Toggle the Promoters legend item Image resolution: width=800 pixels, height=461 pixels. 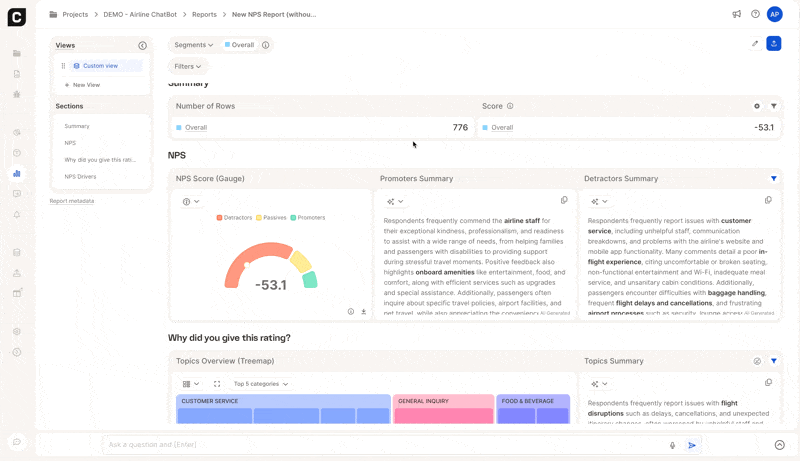(x=308, y=217)
